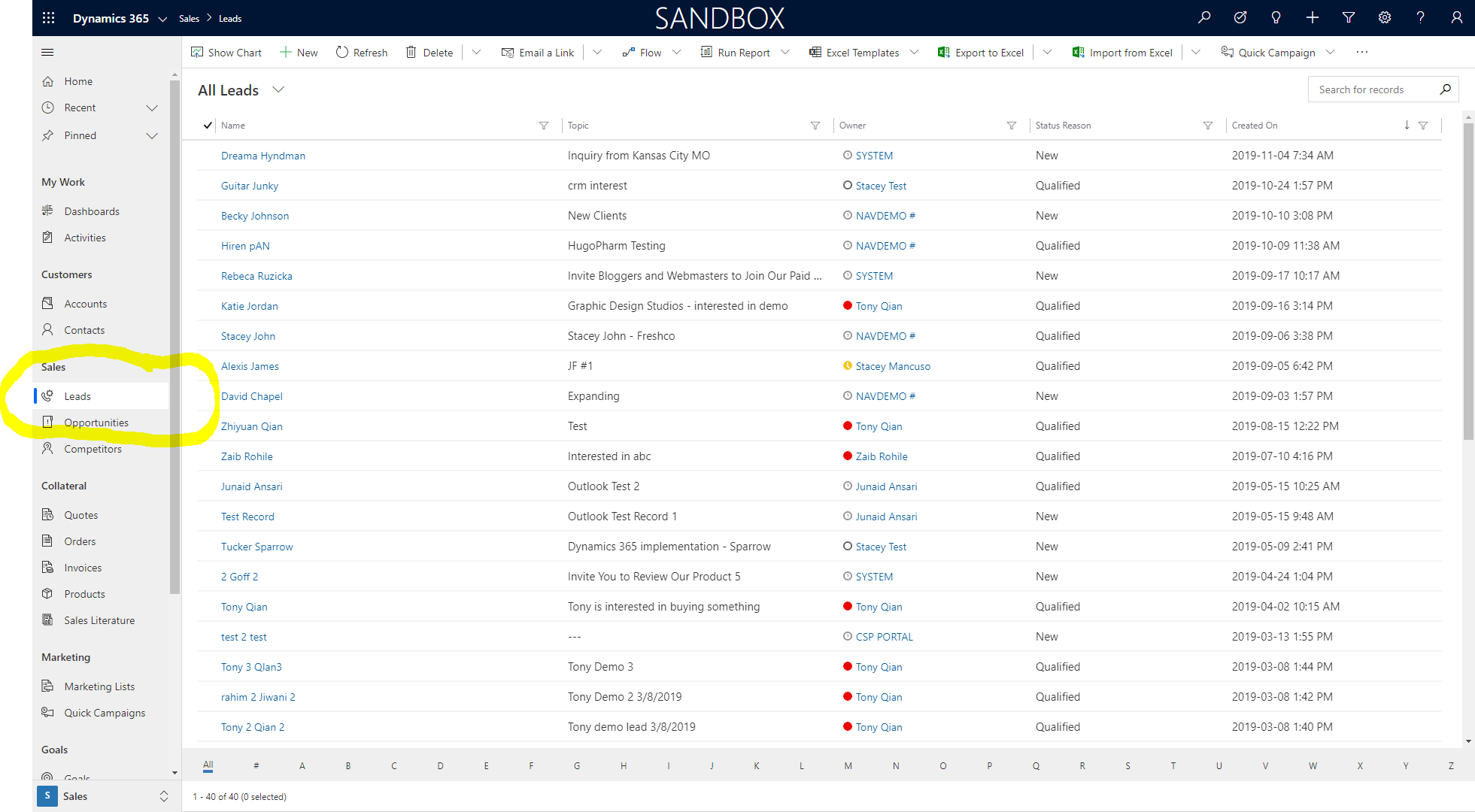Open the task flow checkmark icon
This screenshot has width=1475, height=812.
[1240, 17]
